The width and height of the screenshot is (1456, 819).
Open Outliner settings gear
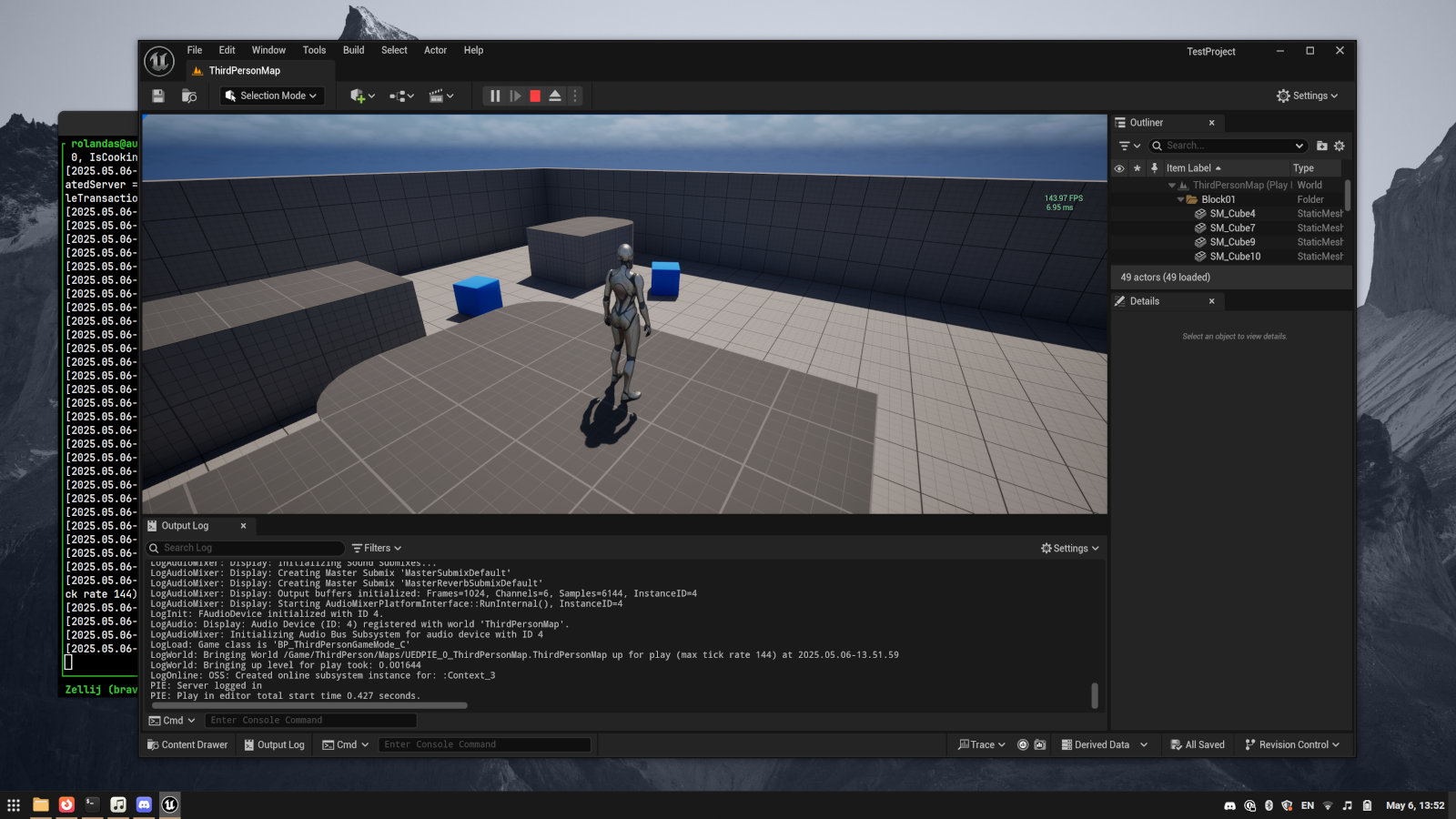pos(1339,146)
